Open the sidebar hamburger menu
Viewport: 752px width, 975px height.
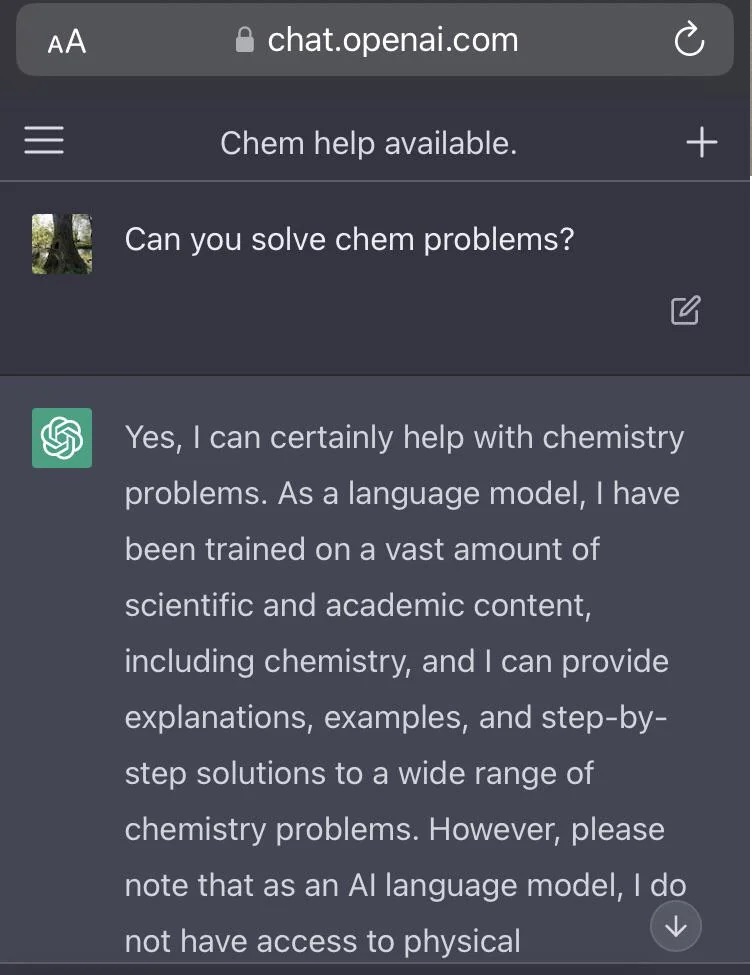tap(44, 141)
